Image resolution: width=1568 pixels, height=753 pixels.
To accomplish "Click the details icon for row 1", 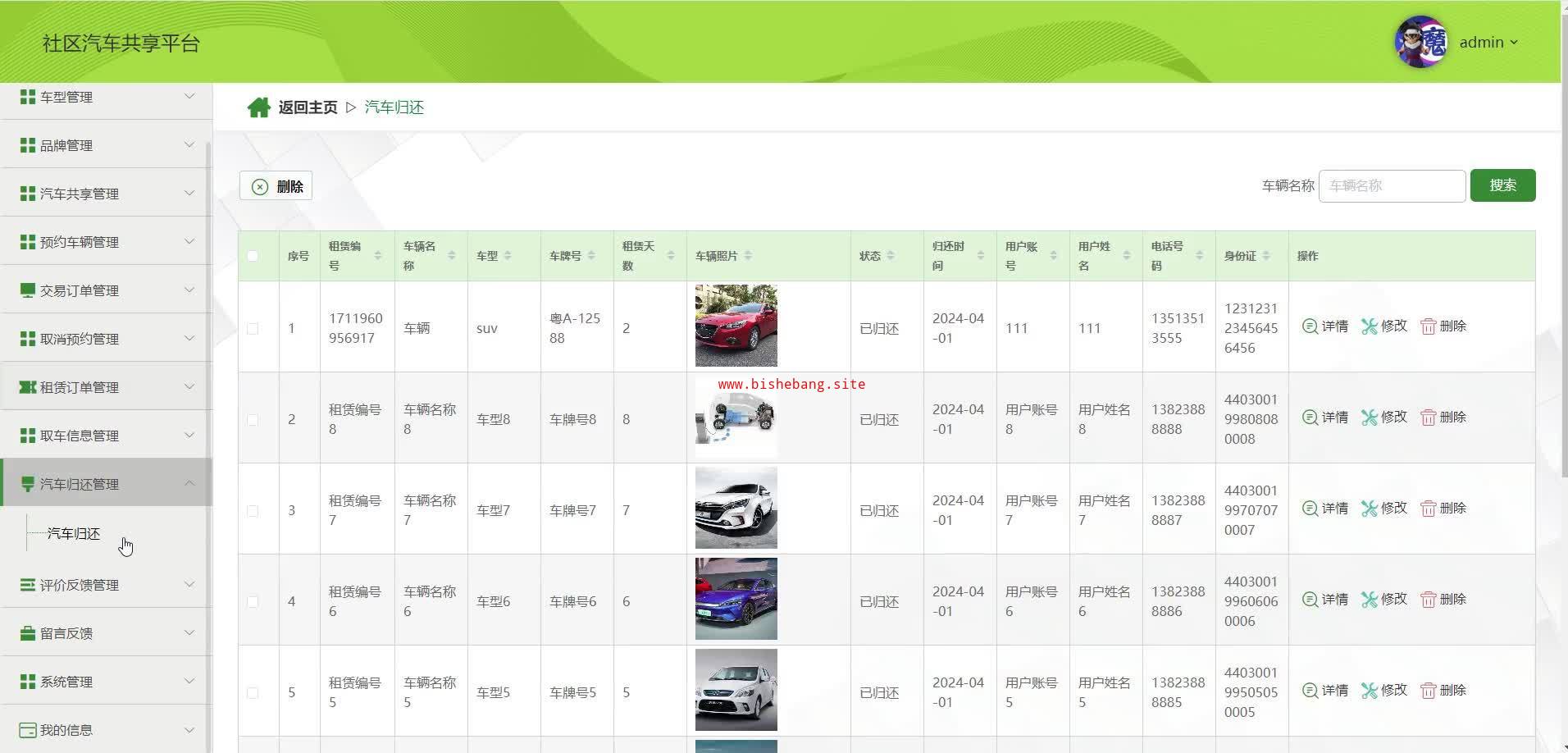I will point(1310,326).
